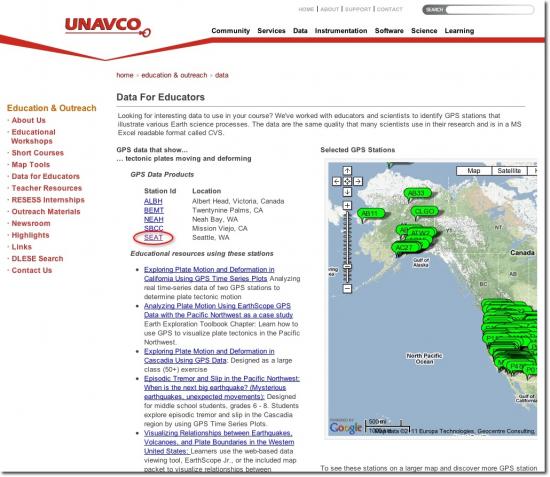
Task: Open the Software menu
Action: [x=389, y=31]
